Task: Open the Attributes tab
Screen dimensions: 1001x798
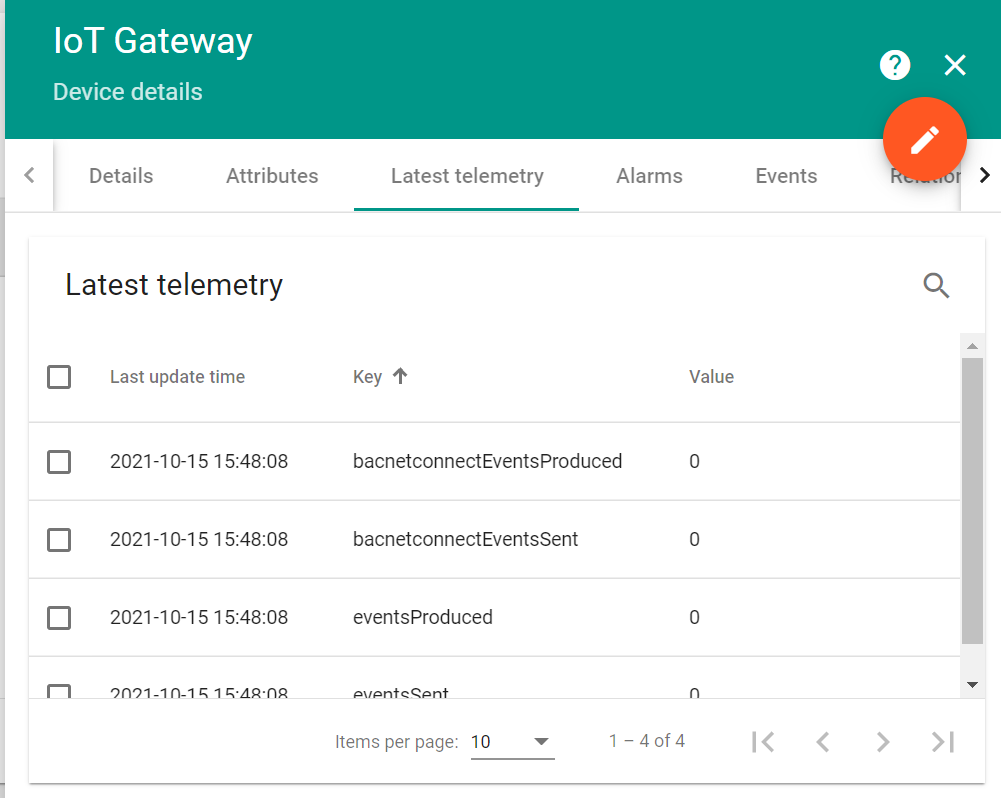Action: click(272, 175)
